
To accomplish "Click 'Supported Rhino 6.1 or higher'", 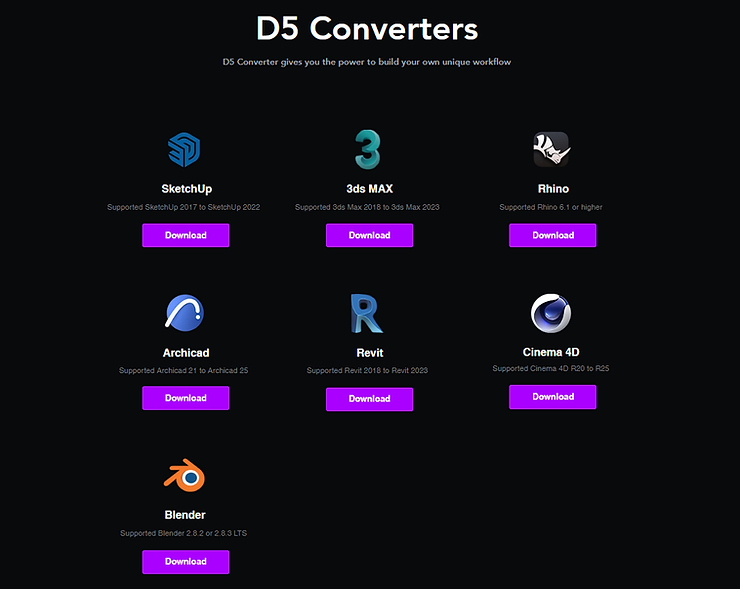I will tap(551, 207).
